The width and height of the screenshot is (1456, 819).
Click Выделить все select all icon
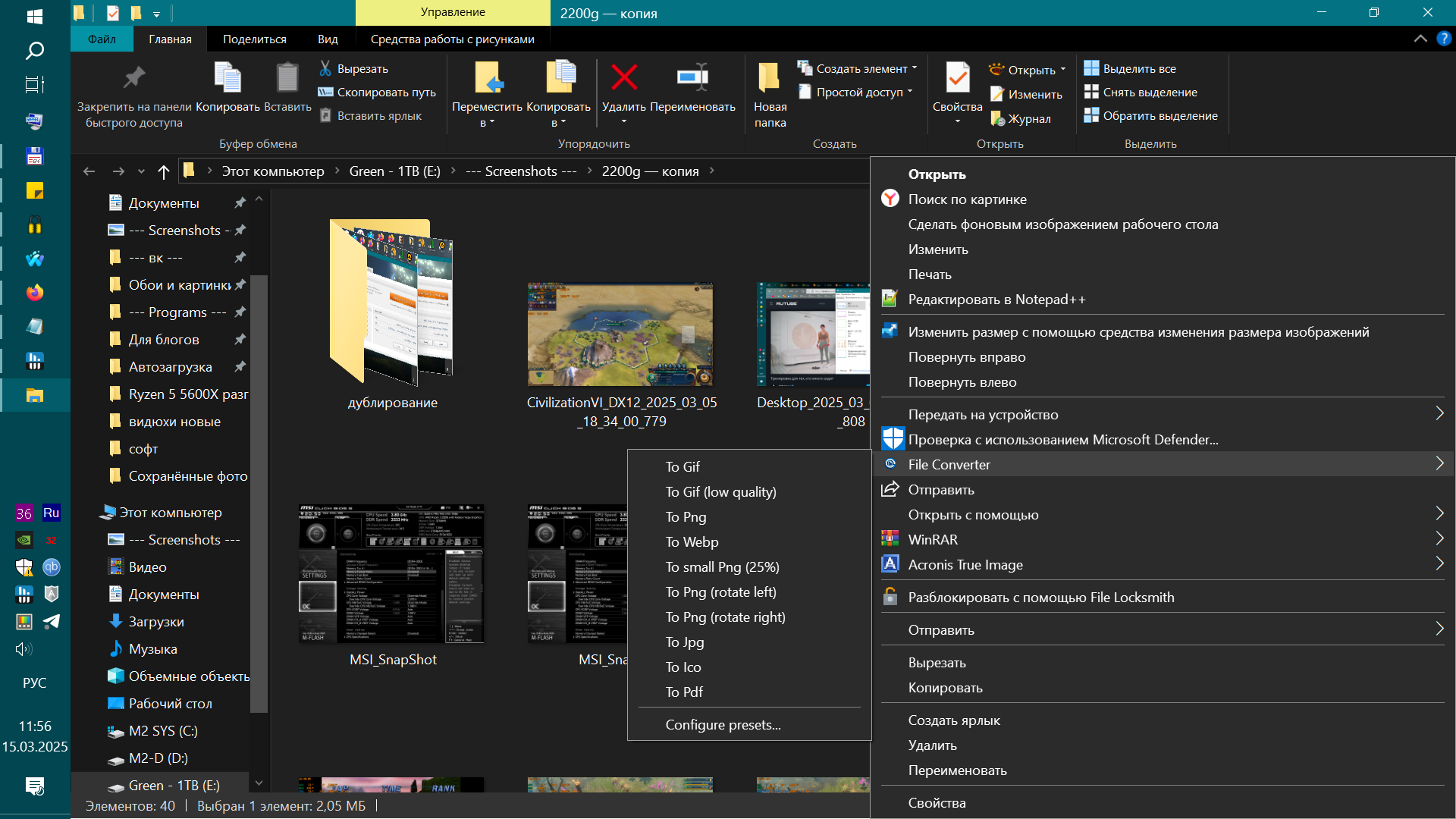pos(1091,68)
